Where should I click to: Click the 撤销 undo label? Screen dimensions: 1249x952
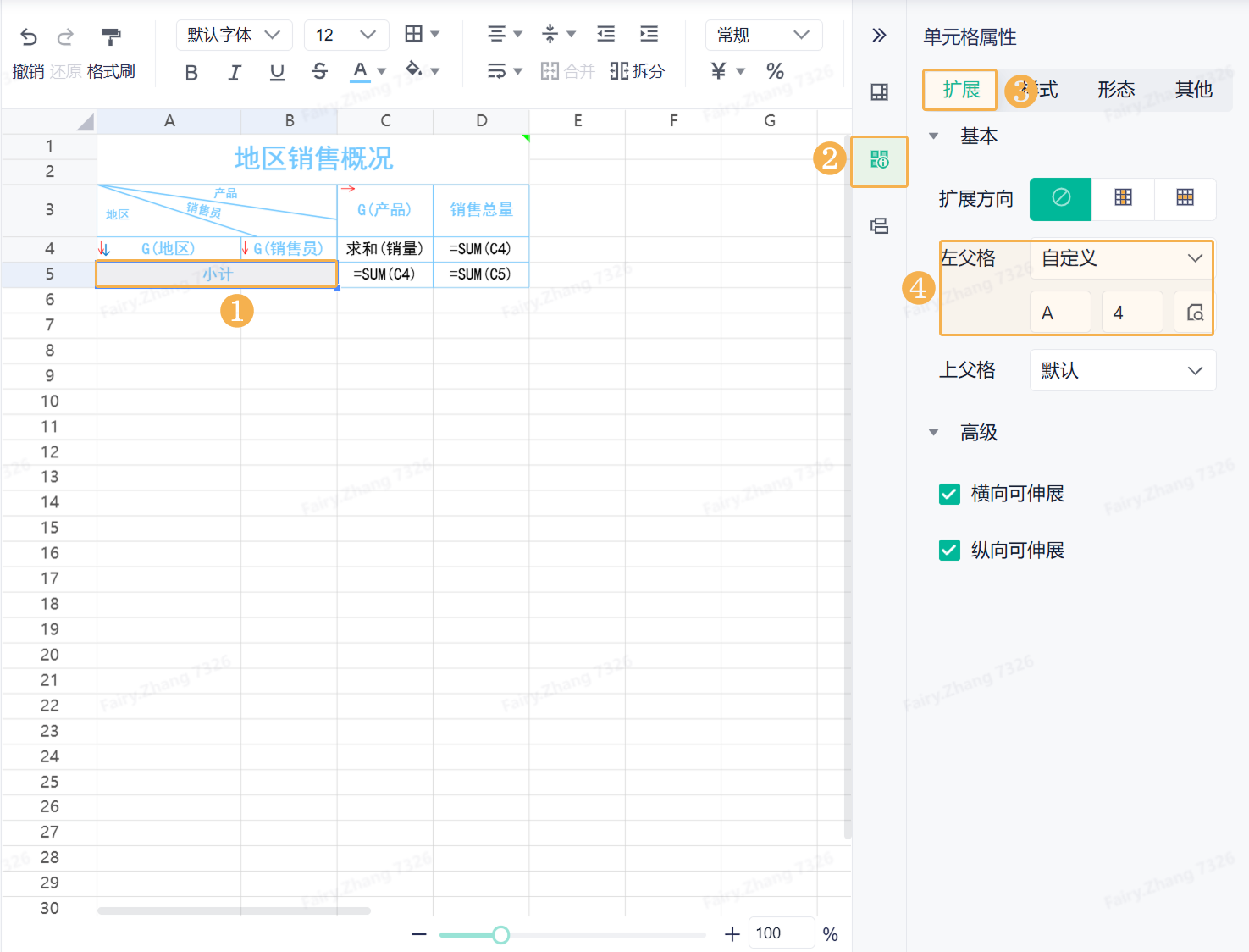click(x=29, y=71)
